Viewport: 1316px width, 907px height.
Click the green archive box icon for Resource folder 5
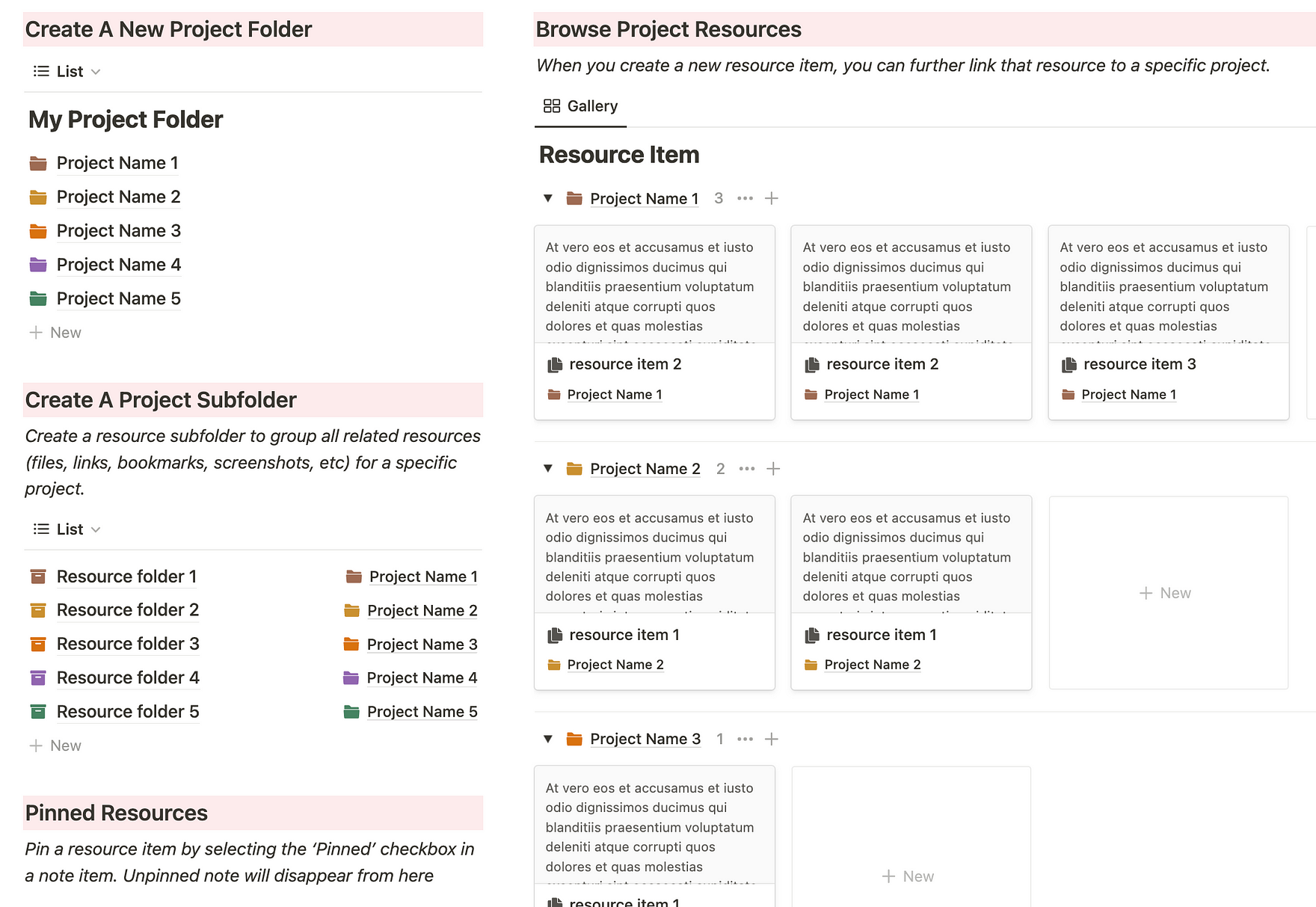pos(38,712)
